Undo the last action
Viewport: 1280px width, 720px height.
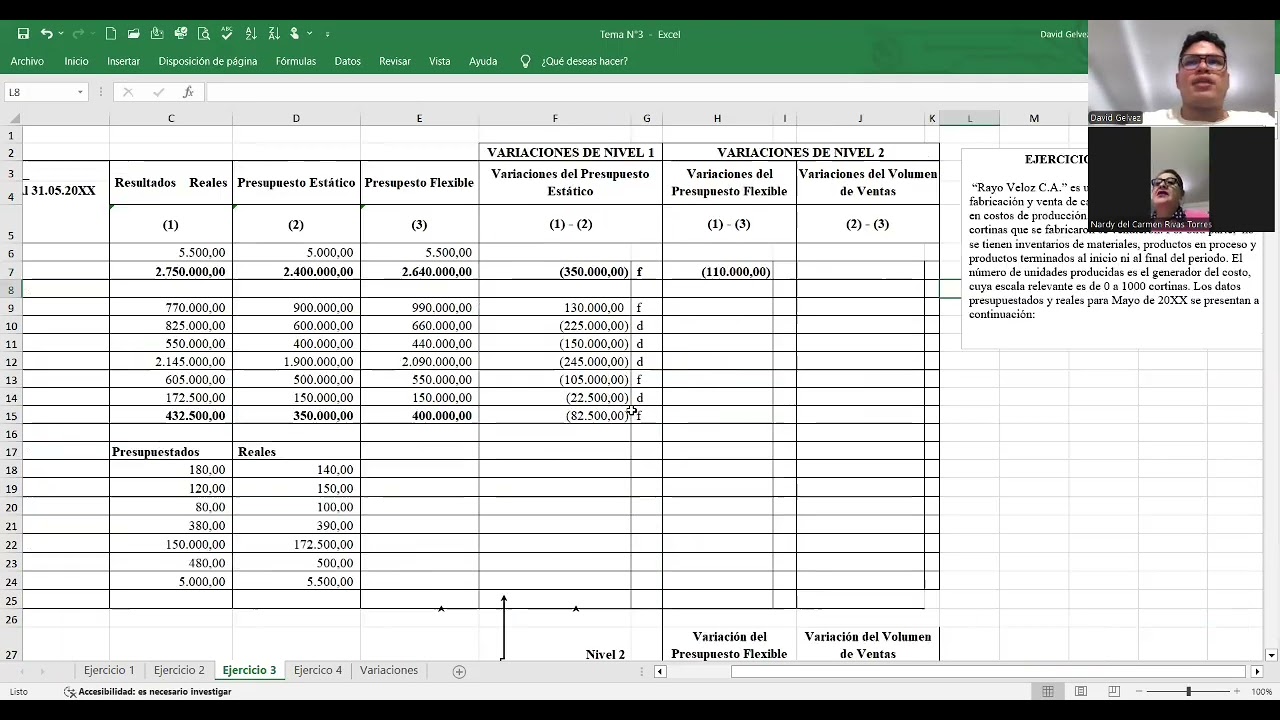(46, 34)
